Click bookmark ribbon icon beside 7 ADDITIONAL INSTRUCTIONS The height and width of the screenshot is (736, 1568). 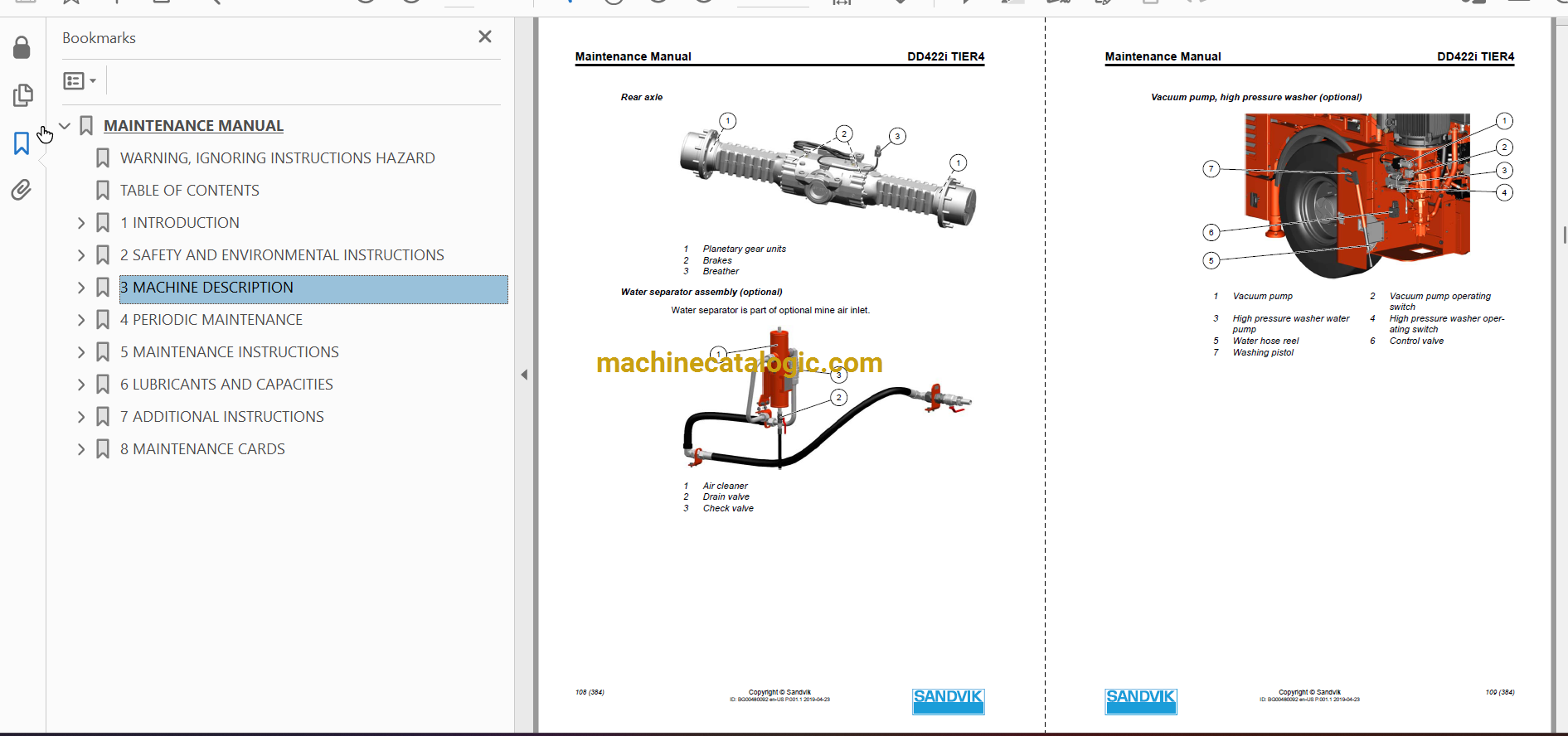click(103, 417)
